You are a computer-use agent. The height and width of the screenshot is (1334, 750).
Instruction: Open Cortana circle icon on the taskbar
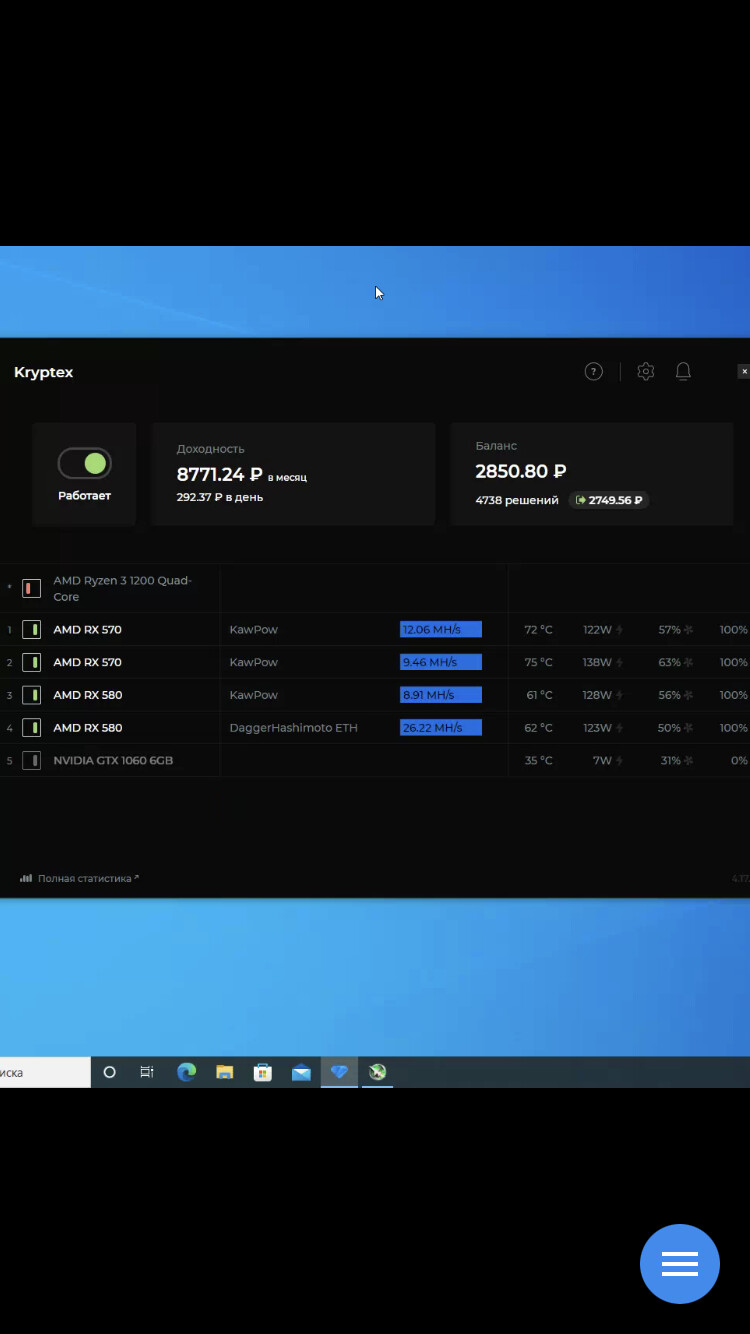pos(110,1072)
